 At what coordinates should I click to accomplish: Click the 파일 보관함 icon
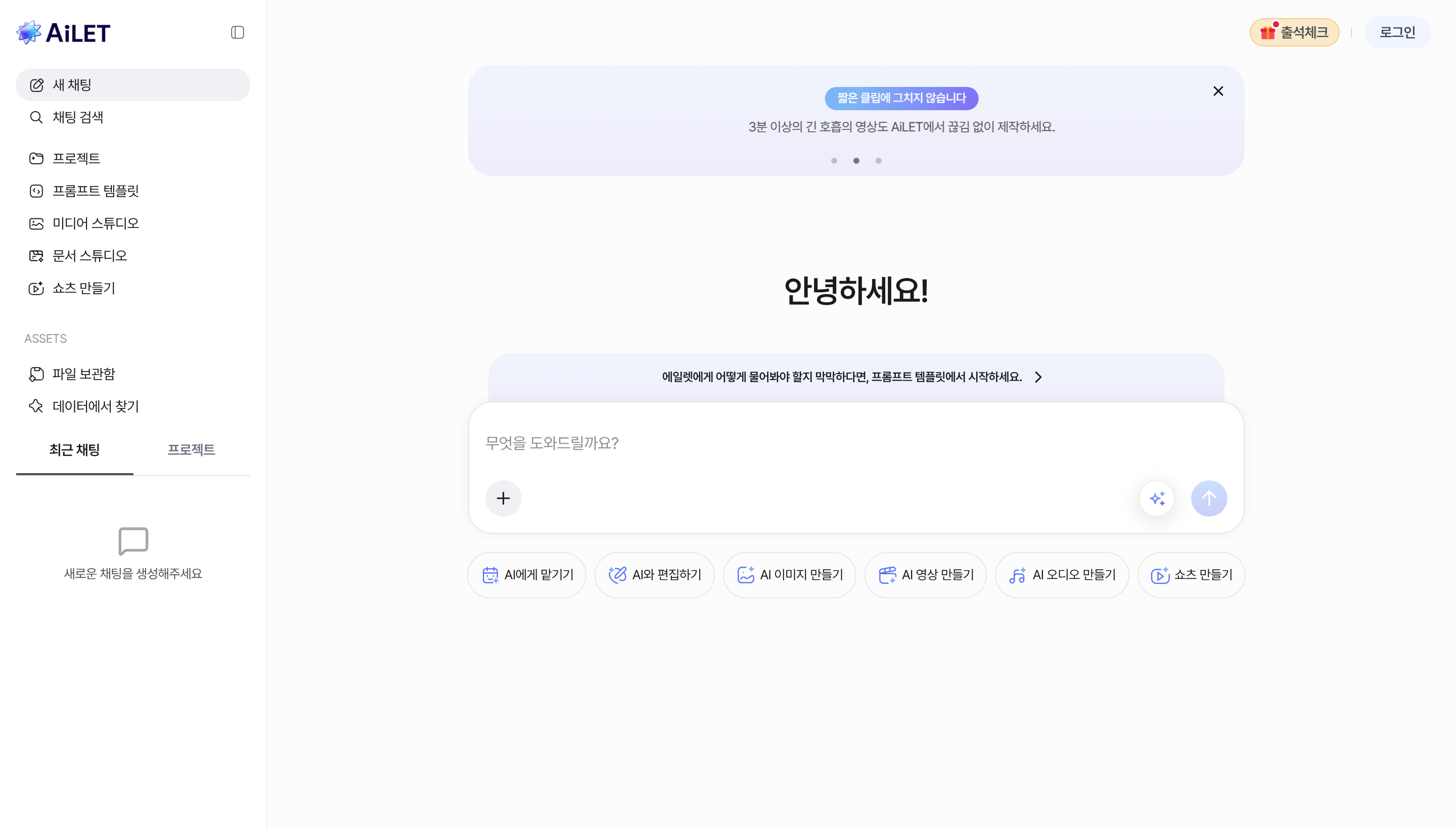click(x=36, y=374)
